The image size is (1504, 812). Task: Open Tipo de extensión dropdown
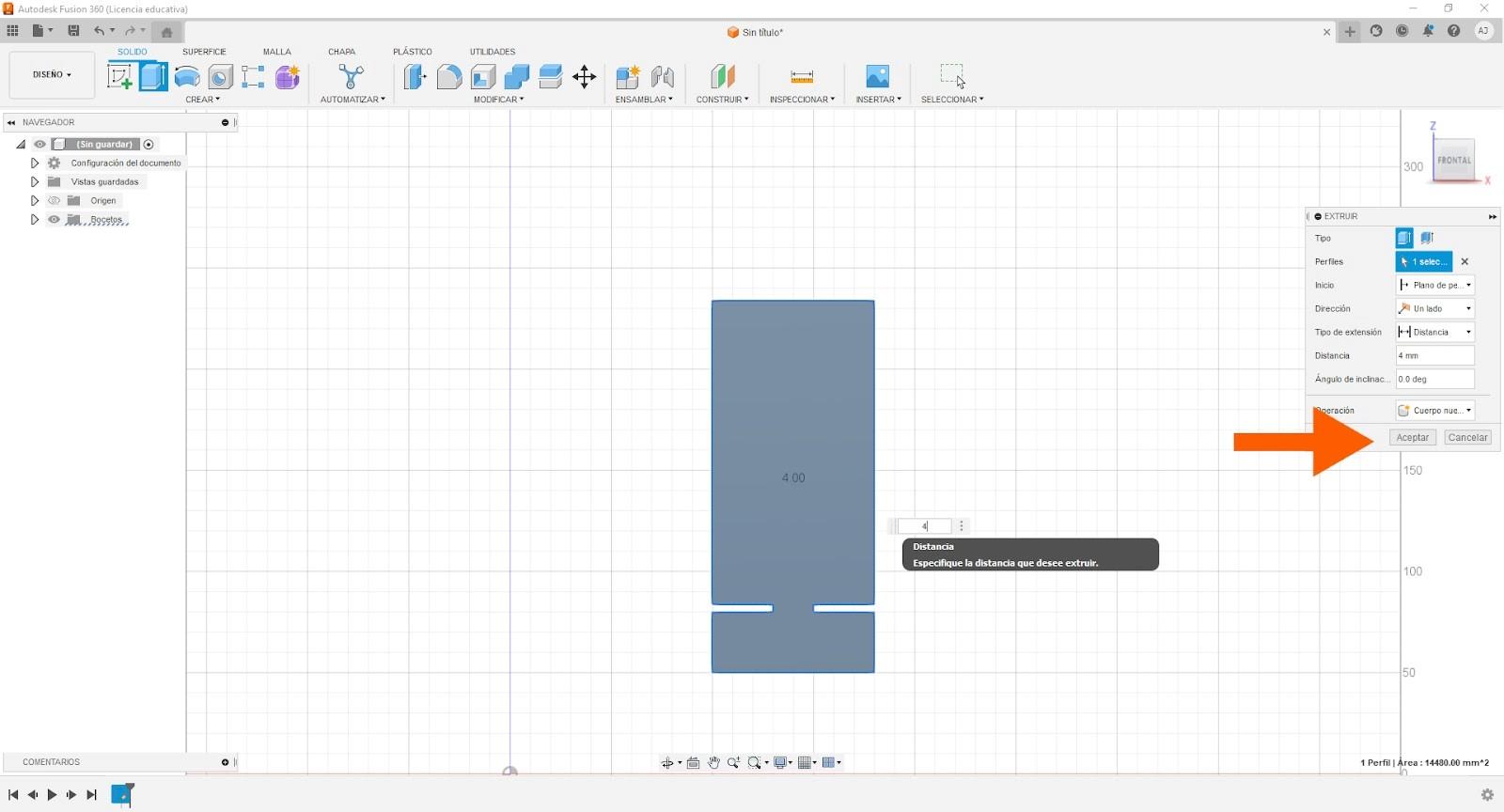pos(1435,333)
